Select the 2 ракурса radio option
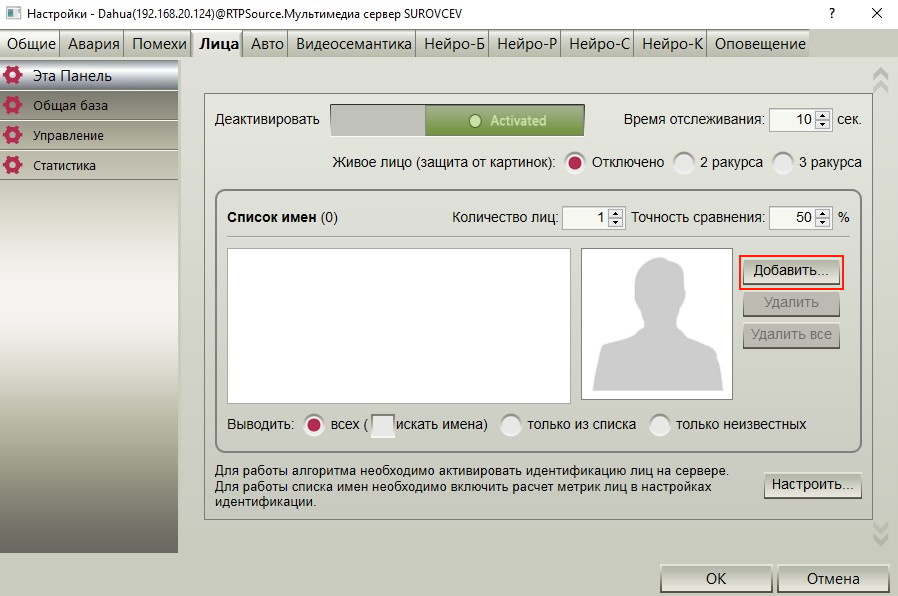The width and height of the screenshot is (898, 596). pyautogui.click(x=683, y=163)
